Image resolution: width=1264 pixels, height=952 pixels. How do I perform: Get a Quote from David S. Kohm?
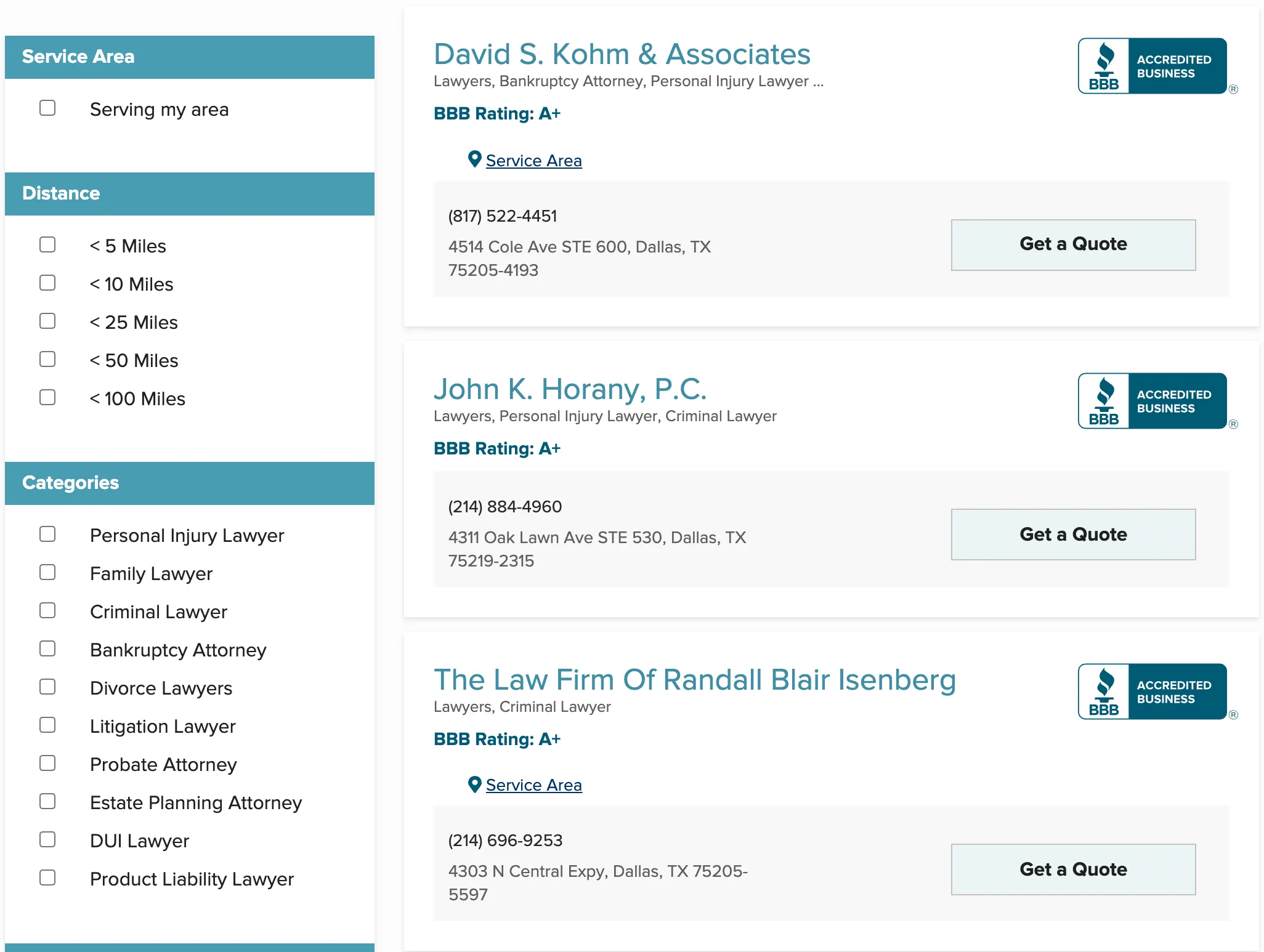coord(1073,244)
